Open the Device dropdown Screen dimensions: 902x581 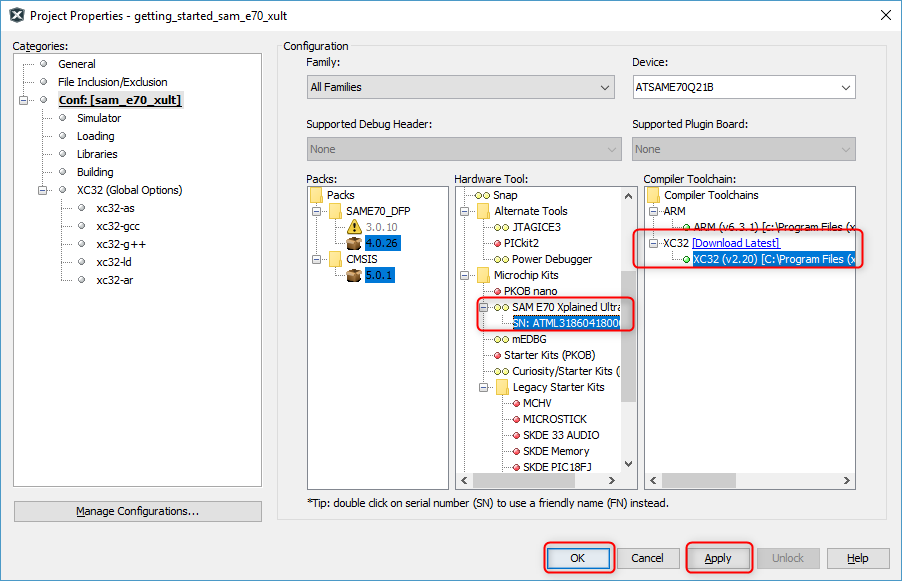pos(743,88)
